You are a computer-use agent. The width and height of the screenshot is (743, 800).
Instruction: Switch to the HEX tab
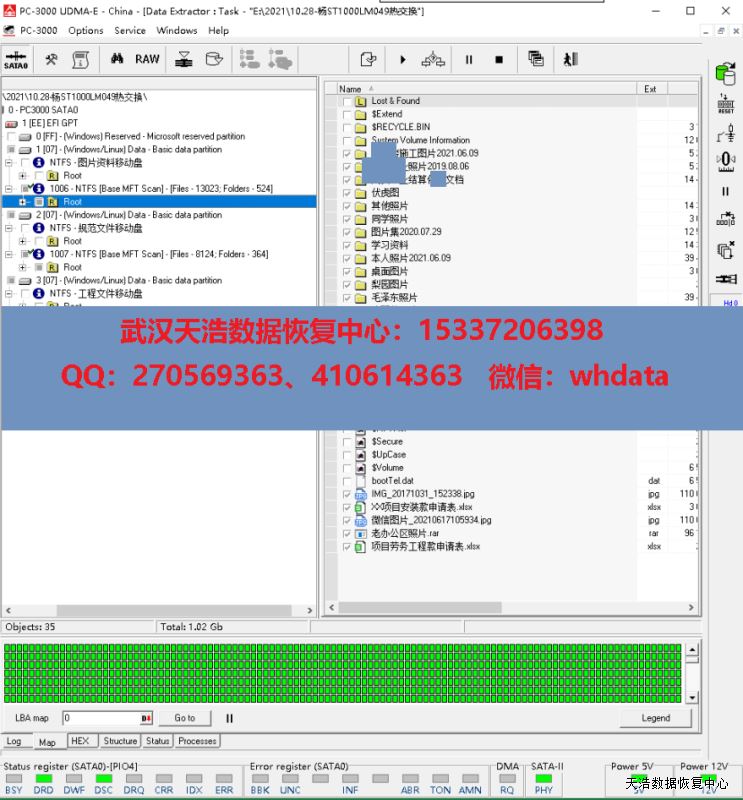click(79, 741)
